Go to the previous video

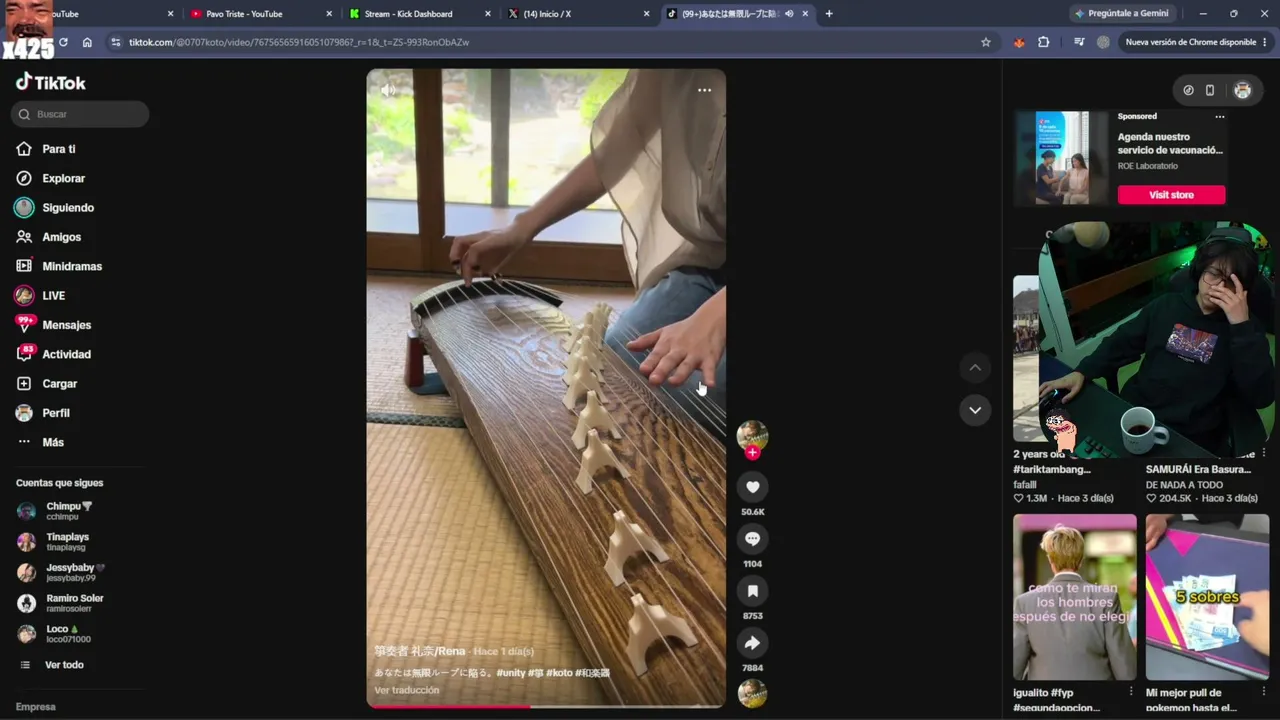pos(975,368)
